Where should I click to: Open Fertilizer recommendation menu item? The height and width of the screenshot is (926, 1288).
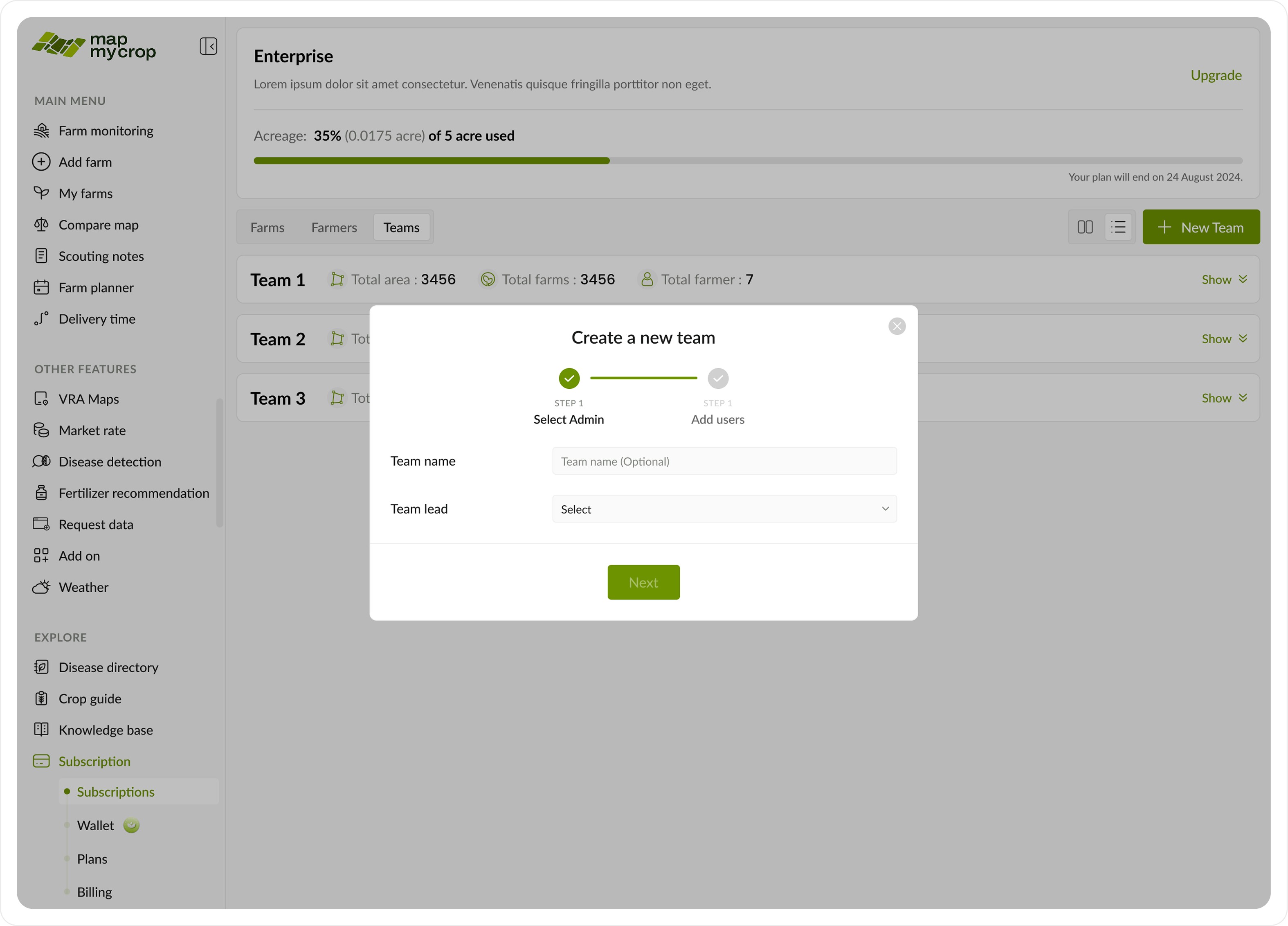[x=133, y=493]
